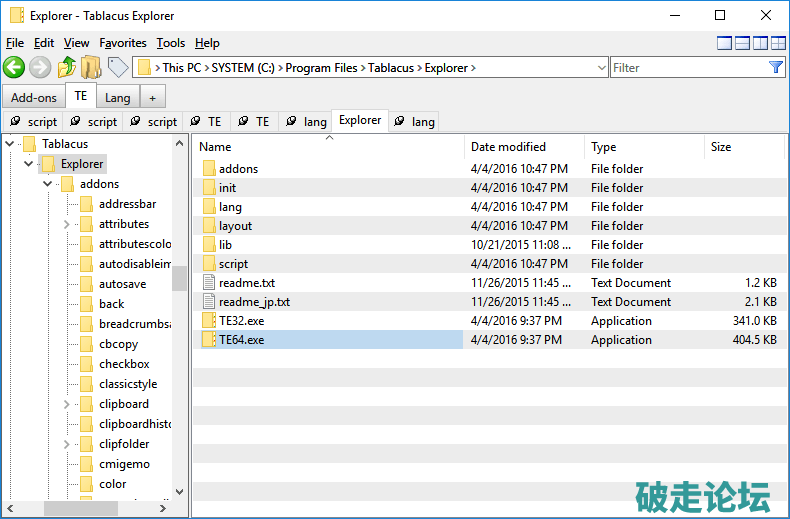790x519 pixels.
Task: Select the TE32.exe file
Action: (x=241, y=321)
